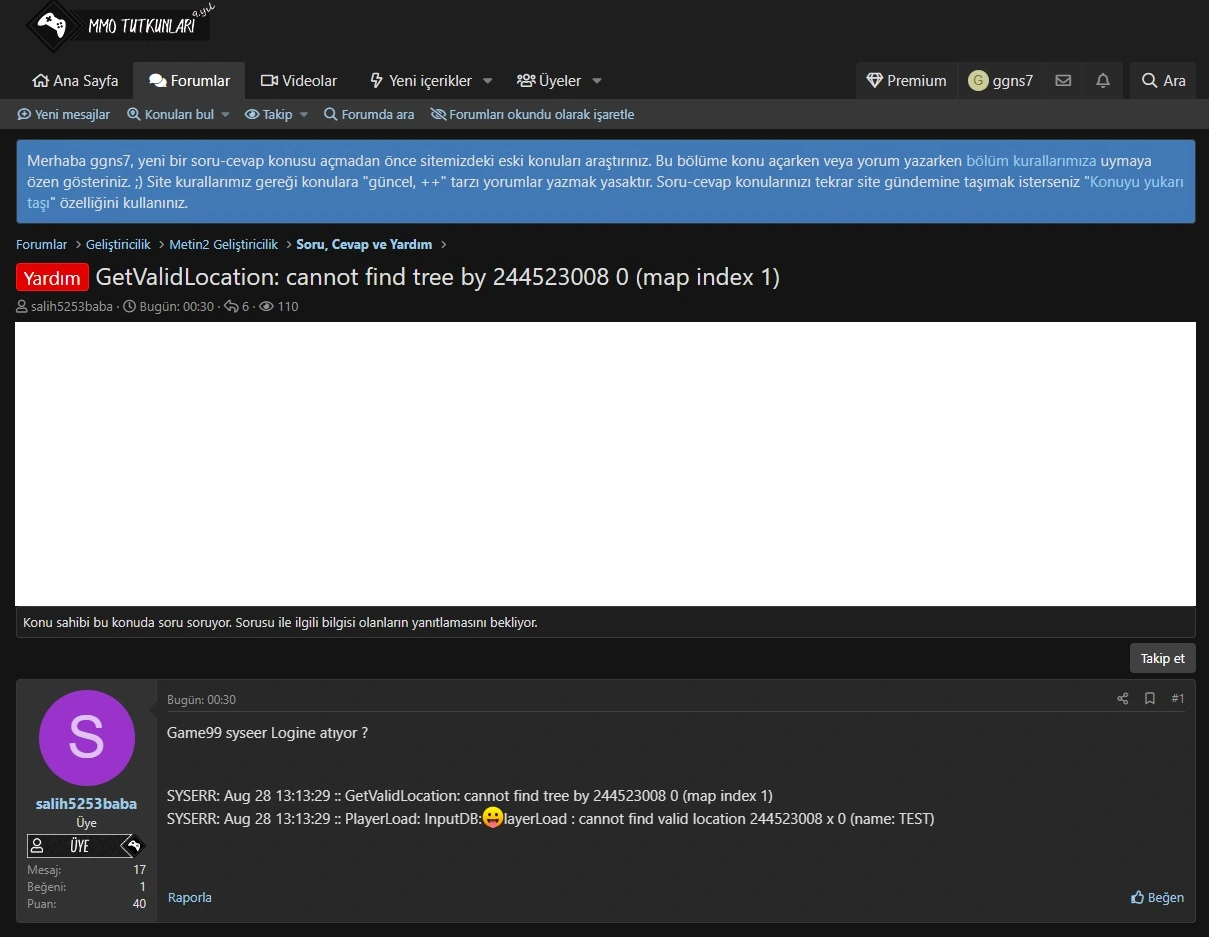
Task: Open the Takip link
Action: pyautogui.click(x=269, y=114)
